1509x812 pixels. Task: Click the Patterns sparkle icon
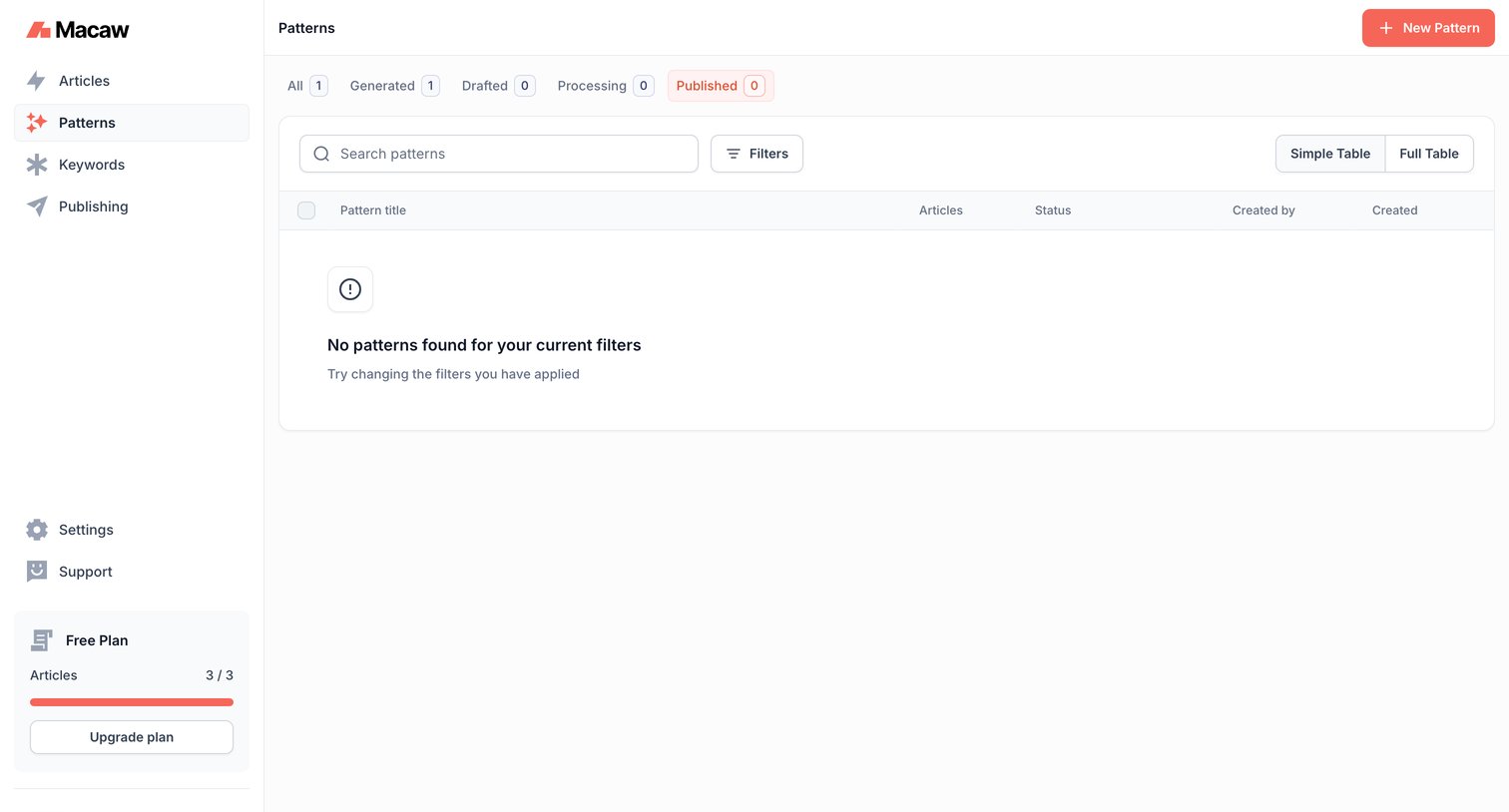pyautogui.click(x=37, y=123)
